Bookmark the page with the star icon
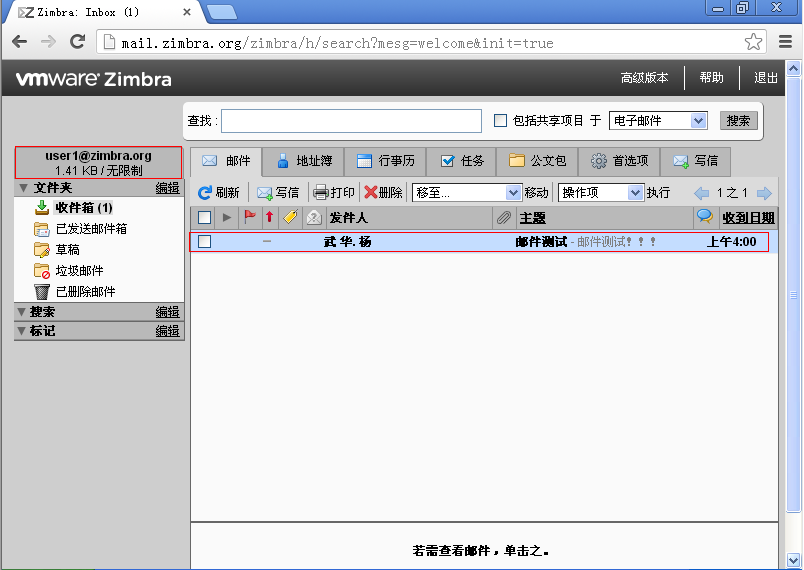Image resolution: width=804 pixels, height=570 pixels. 753,42
